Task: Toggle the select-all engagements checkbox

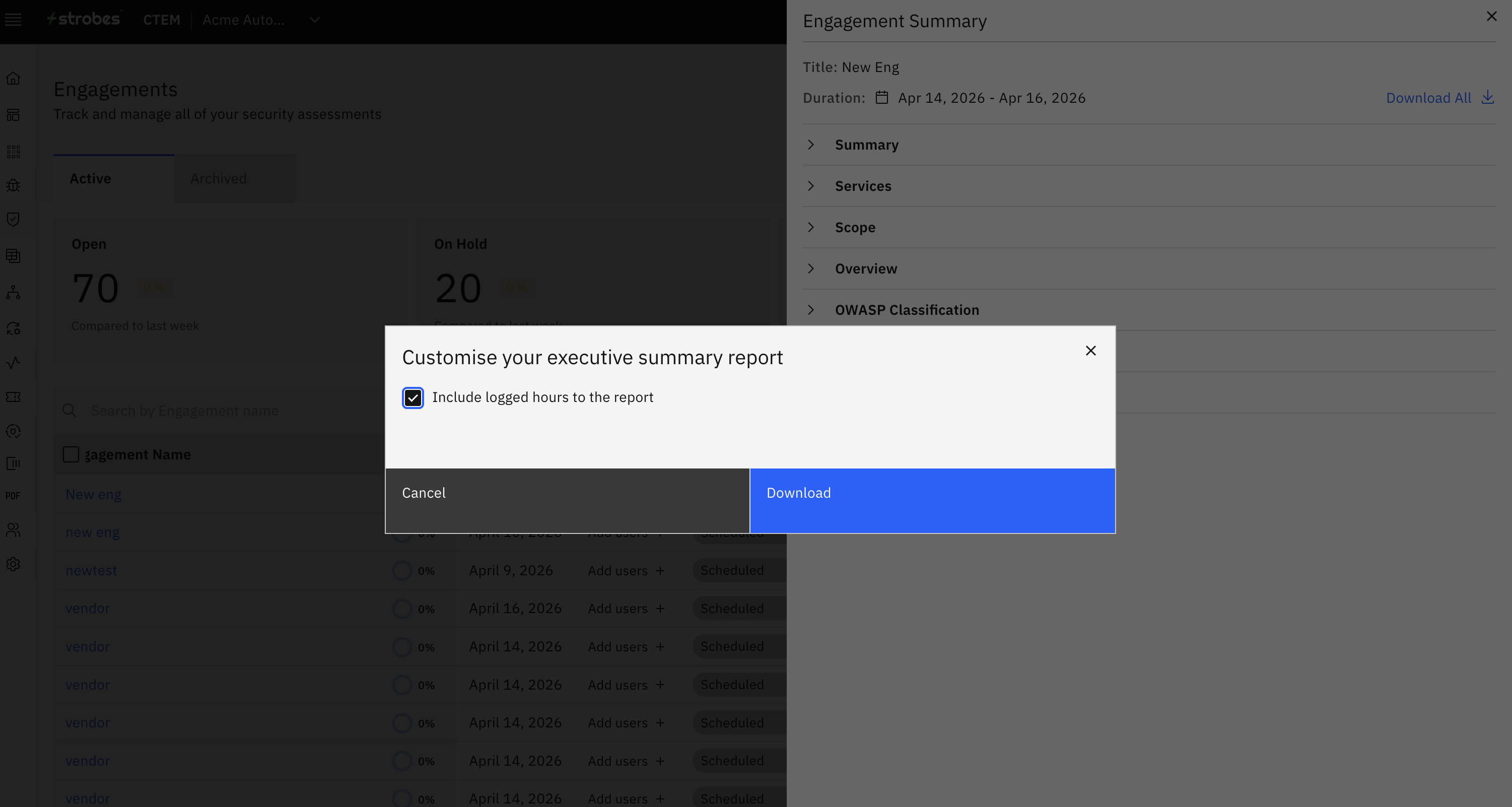Action: (x=71, y=454)
